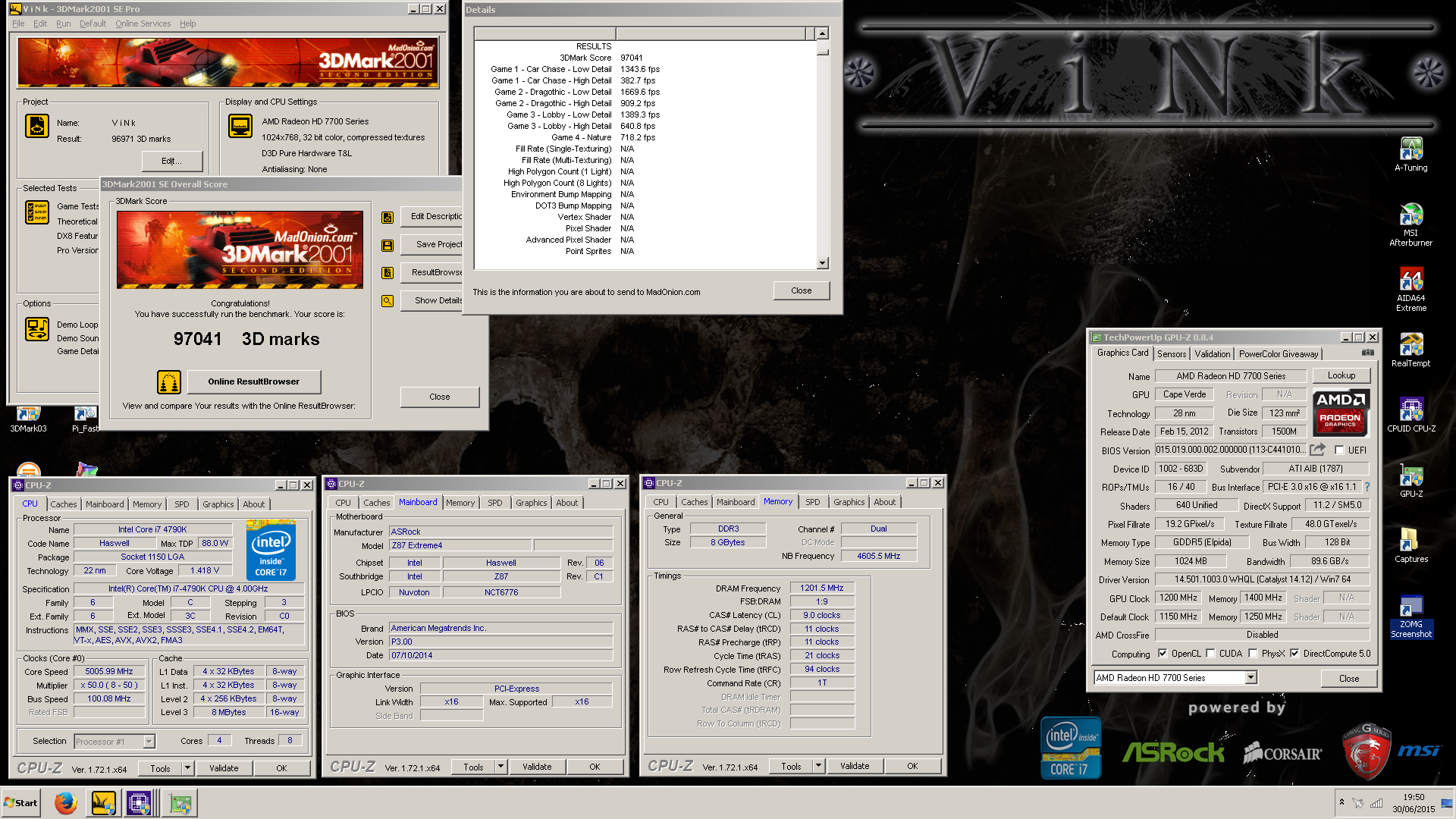Click Validate in Memory CPU-Z window
The image size is (1456, 819).
click(x=855, y=766)
